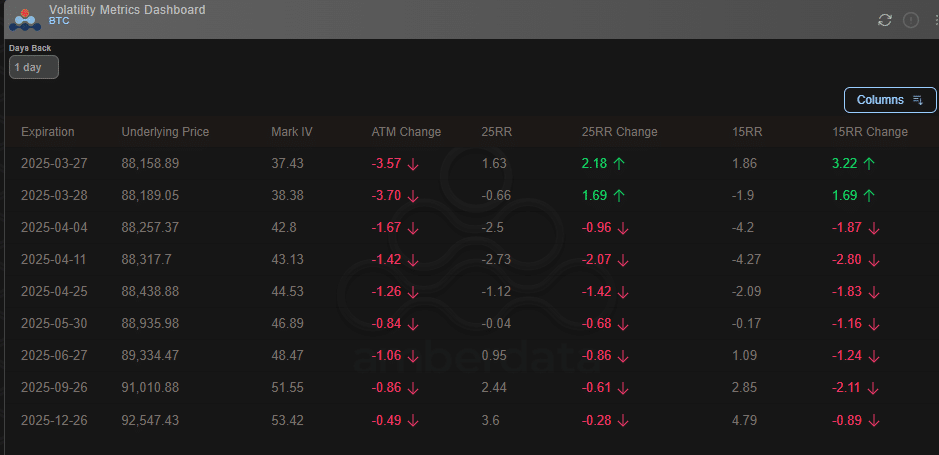Click the sort icon inside the Columns button

tap(918, 100)
